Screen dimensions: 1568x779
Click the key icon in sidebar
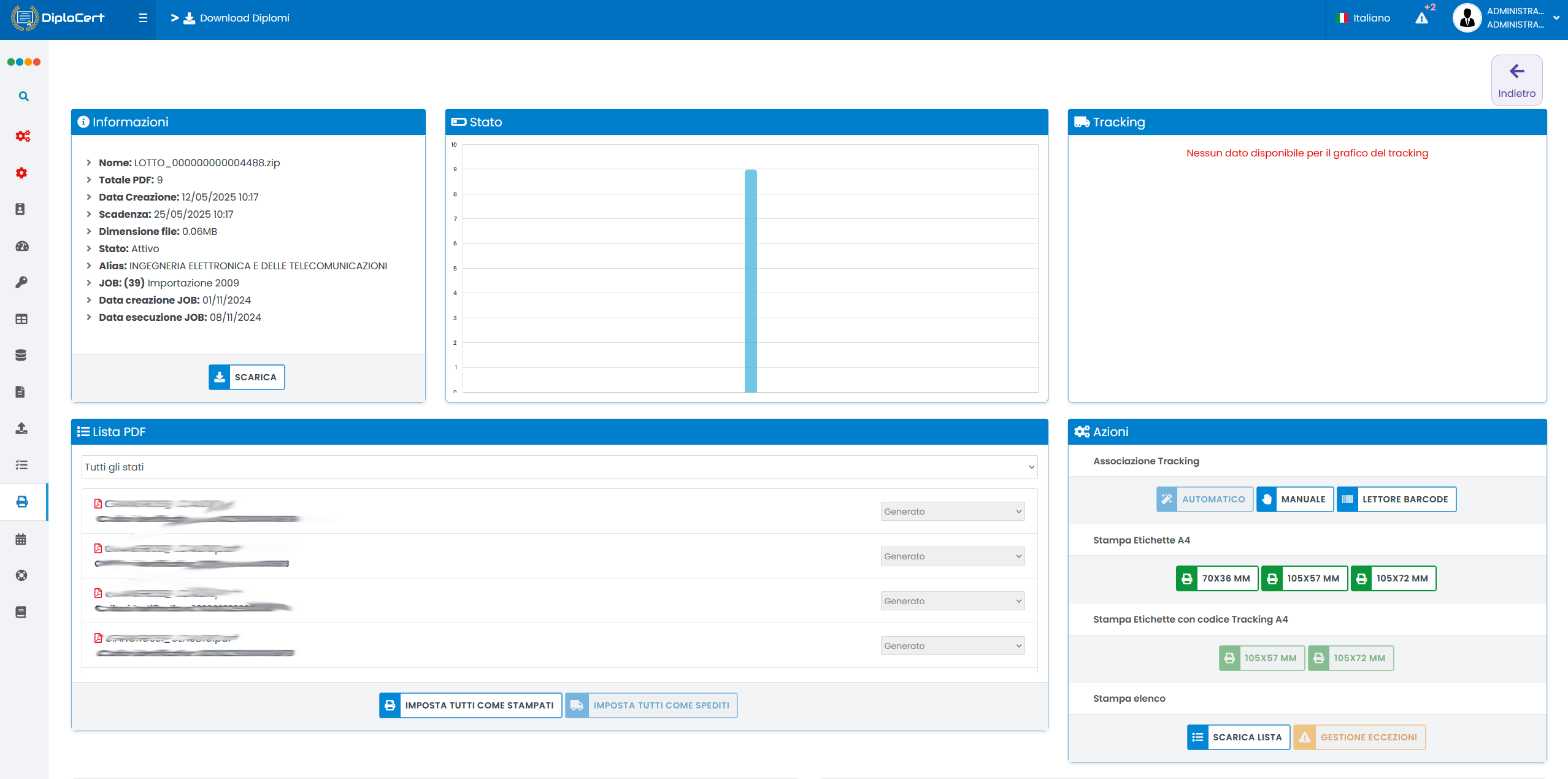pyautogui.click(x=21, y=282)
